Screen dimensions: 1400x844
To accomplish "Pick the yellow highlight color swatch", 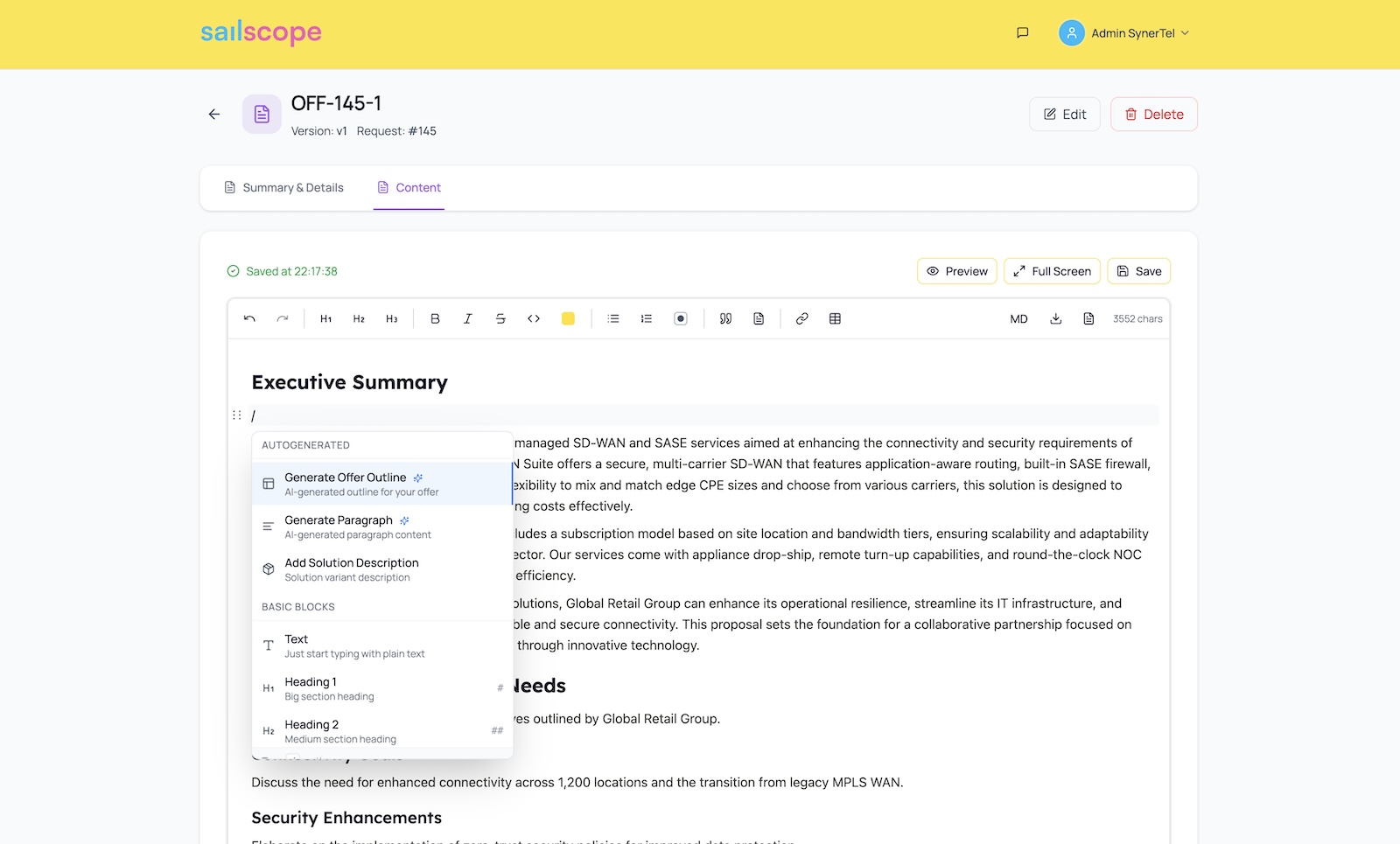I will (x=568, y=319).
